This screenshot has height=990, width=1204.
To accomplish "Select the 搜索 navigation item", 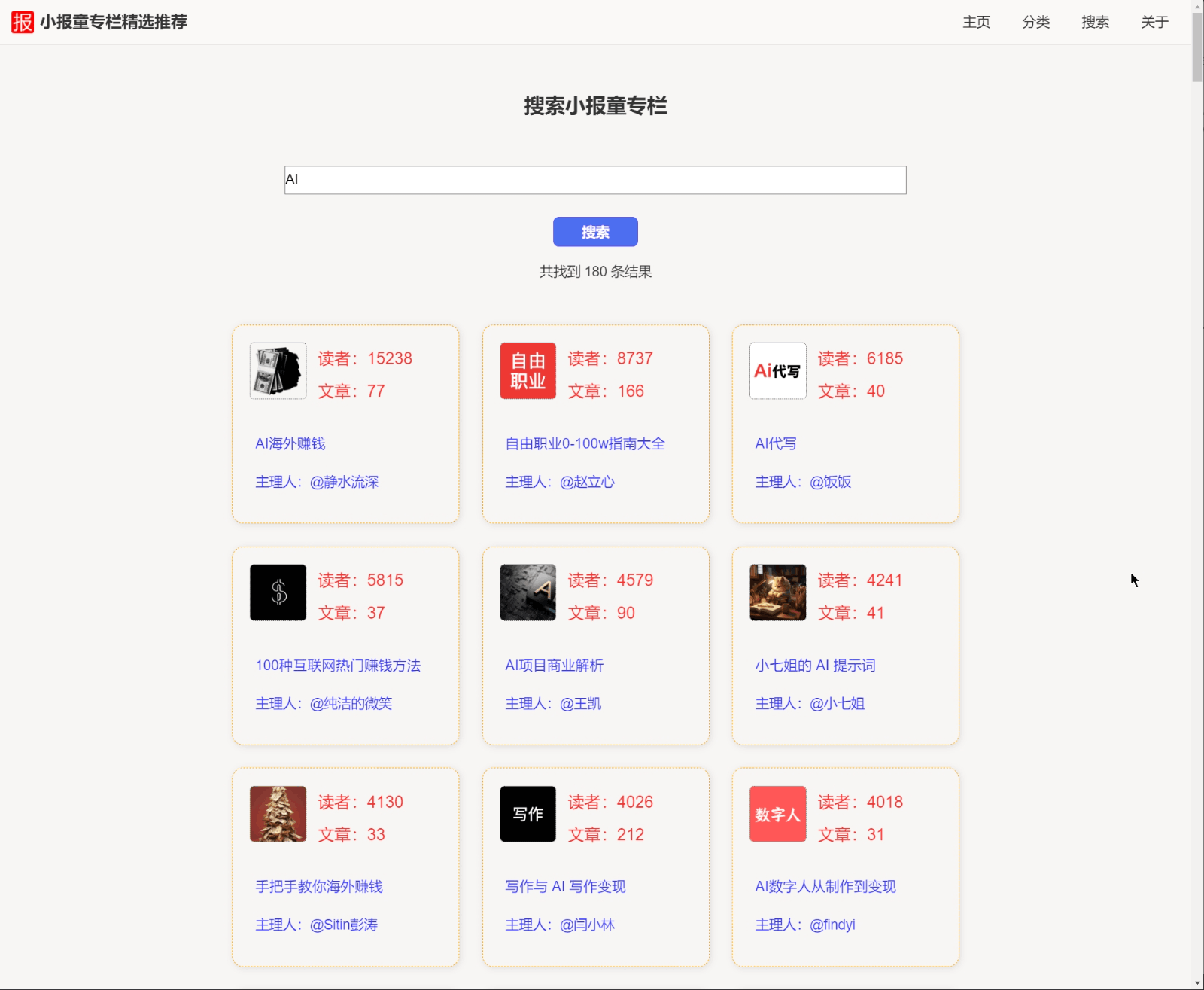I will point(1095,23).
